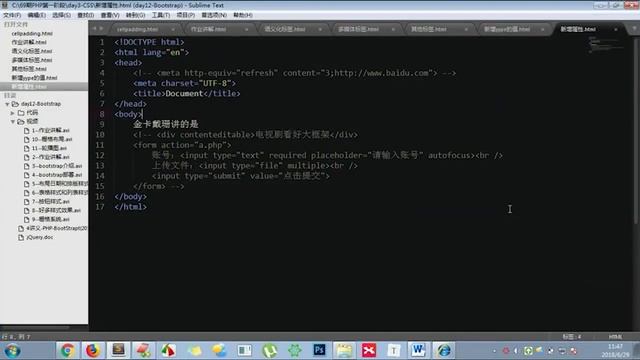The image size is (640, 360).
Task: Select 9-栅格系统.avi in sidebar
Action: 51,220
